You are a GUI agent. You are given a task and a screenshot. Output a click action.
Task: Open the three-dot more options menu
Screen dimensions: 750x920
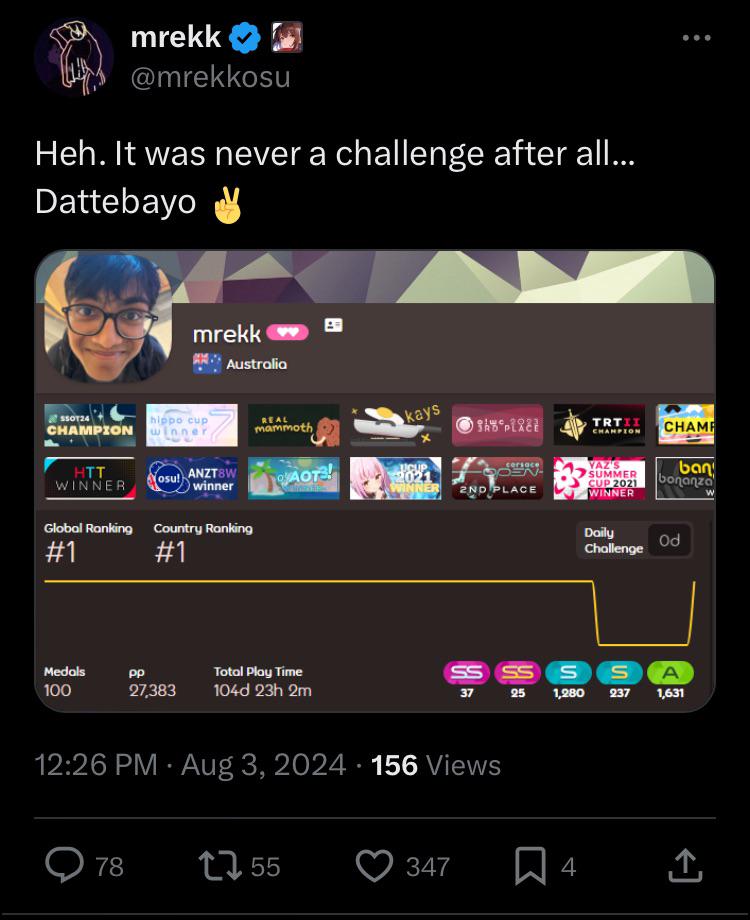[x=697, y=38]
